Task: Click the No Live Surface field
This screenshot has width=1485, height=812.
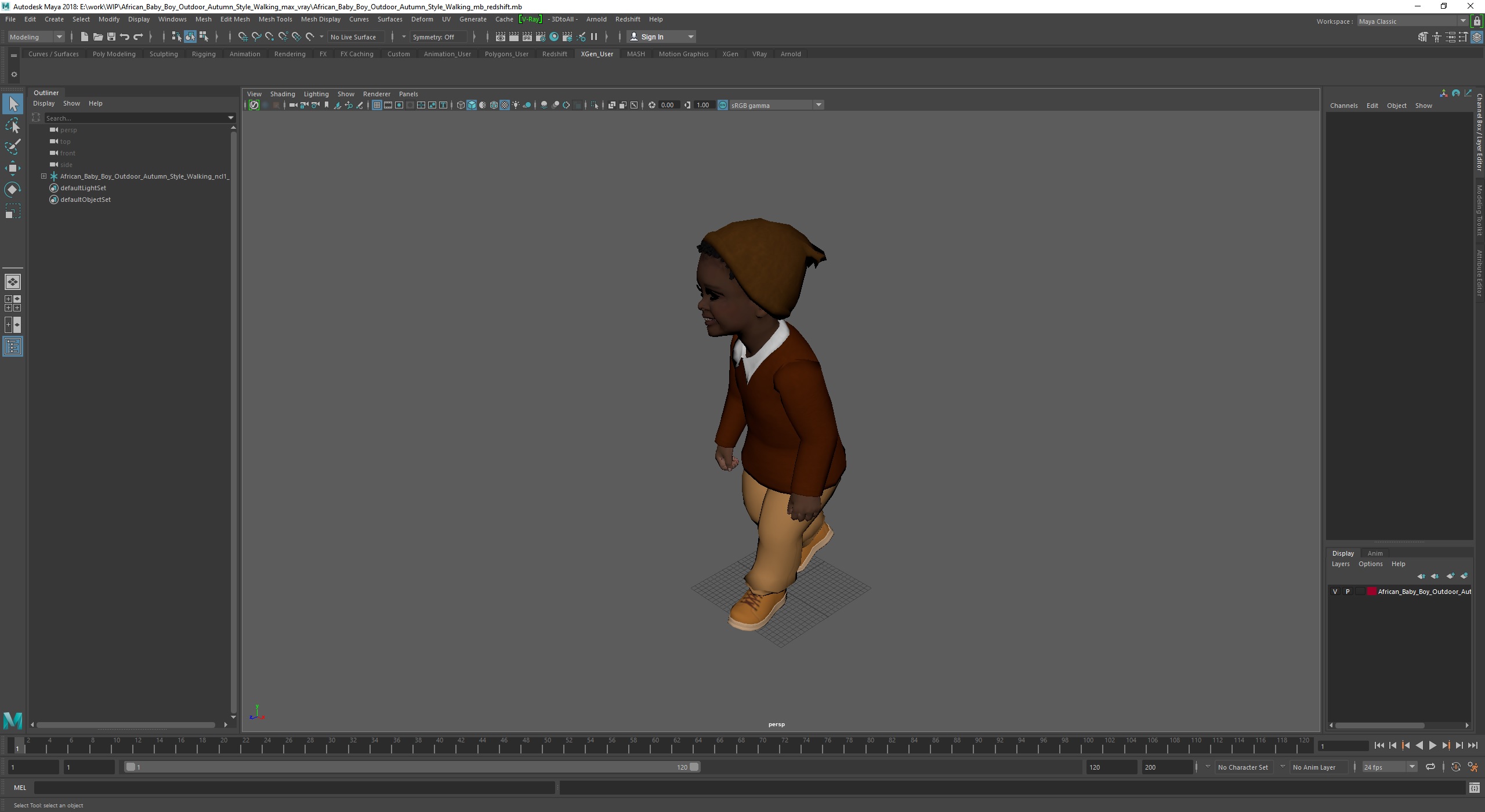Action: click(x=355, y=37)
